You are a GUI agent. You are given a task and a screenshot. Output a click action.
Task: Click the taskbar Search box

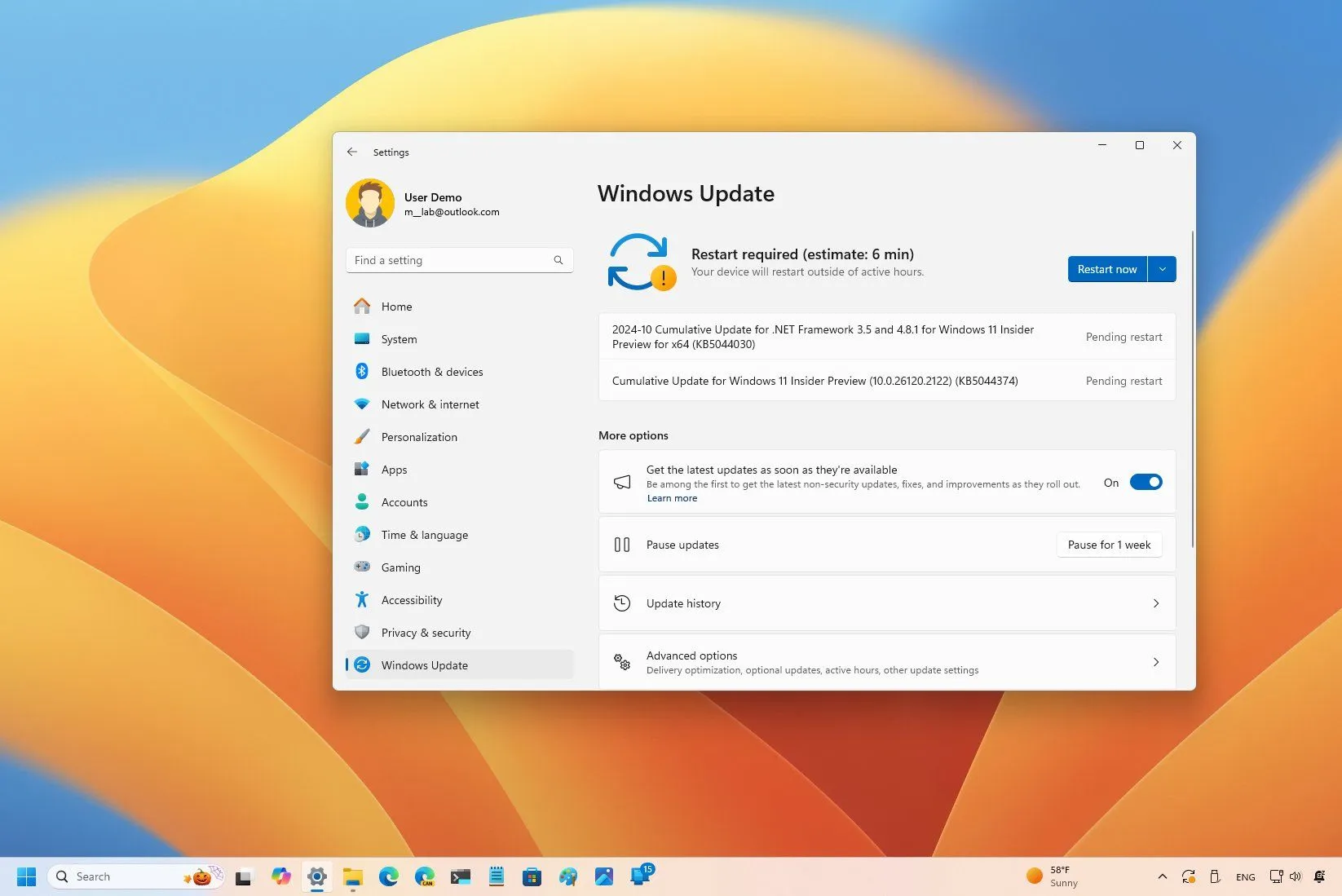tap(135, 876)
